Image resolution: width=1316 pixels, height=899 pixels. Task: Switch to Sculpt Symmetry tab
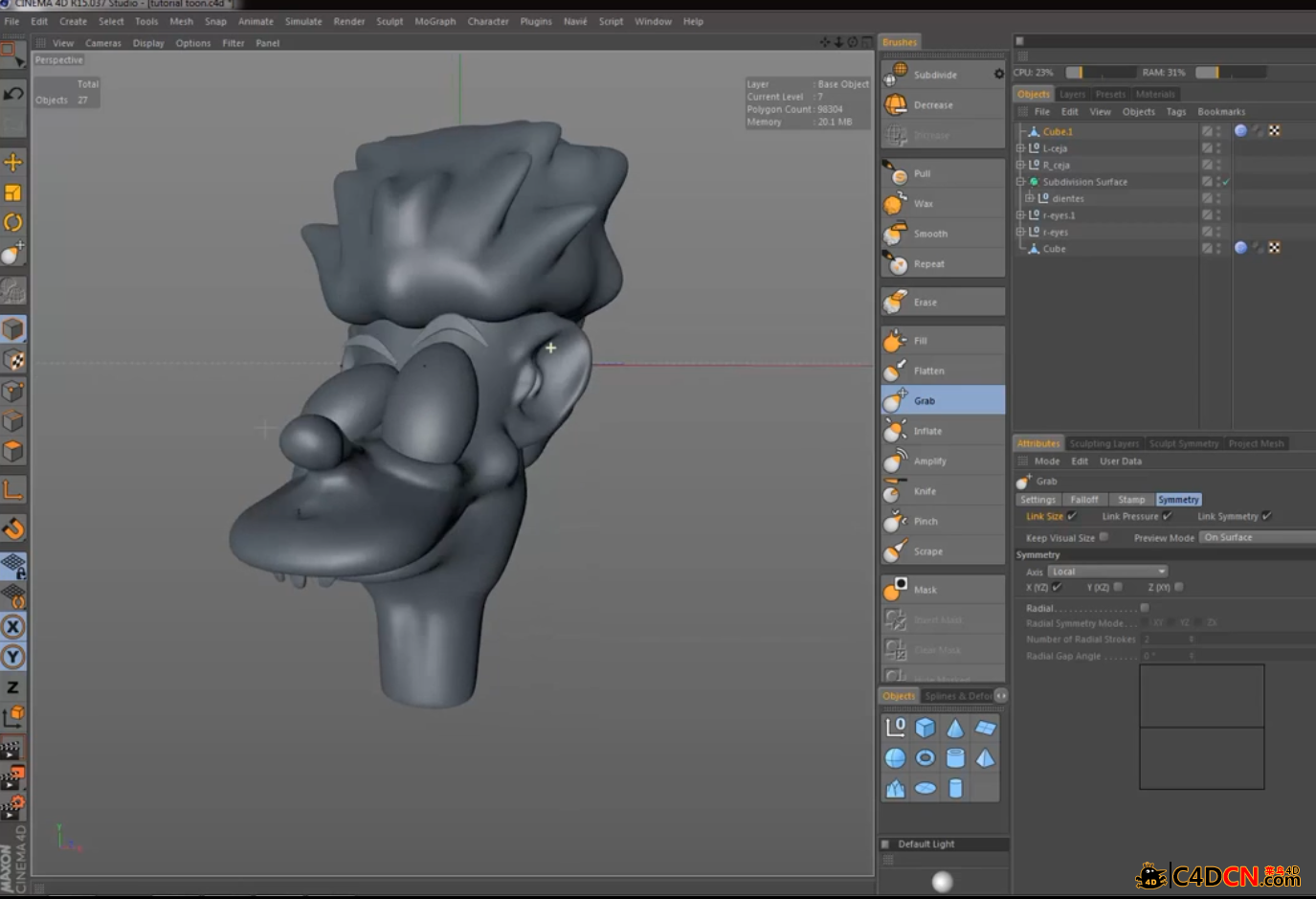1184,443
